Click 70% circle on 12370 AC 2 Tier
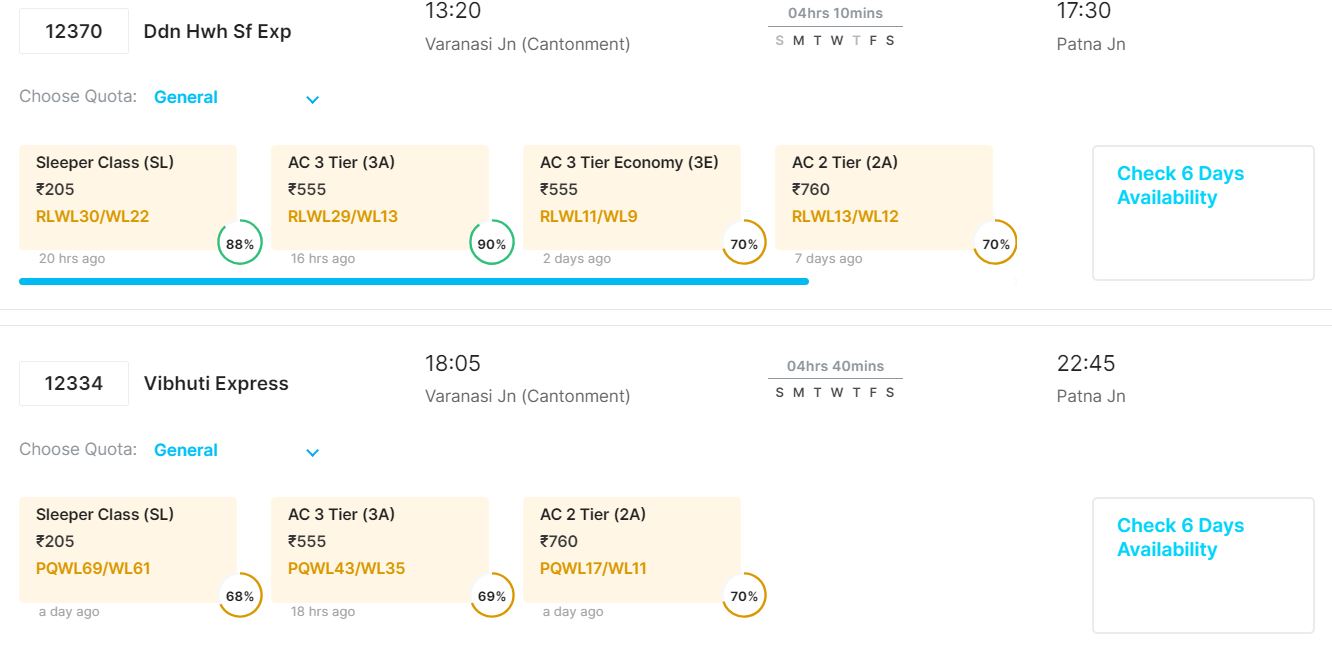This screenshot has width=1332, height=645. 995,244
